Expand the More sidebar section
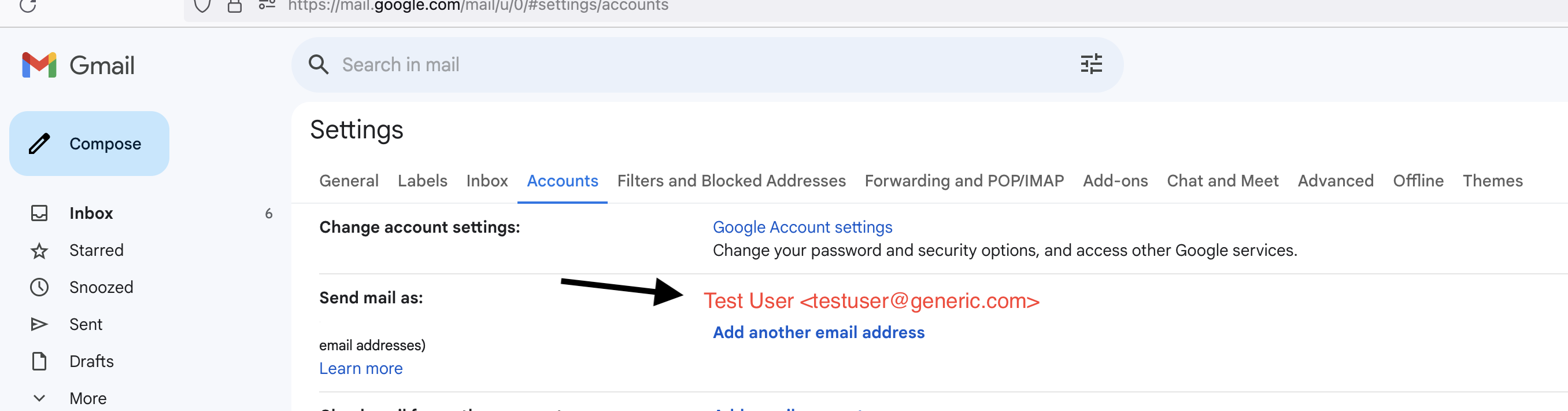Viewport: 1568px width, 411px height. point(88,398)
